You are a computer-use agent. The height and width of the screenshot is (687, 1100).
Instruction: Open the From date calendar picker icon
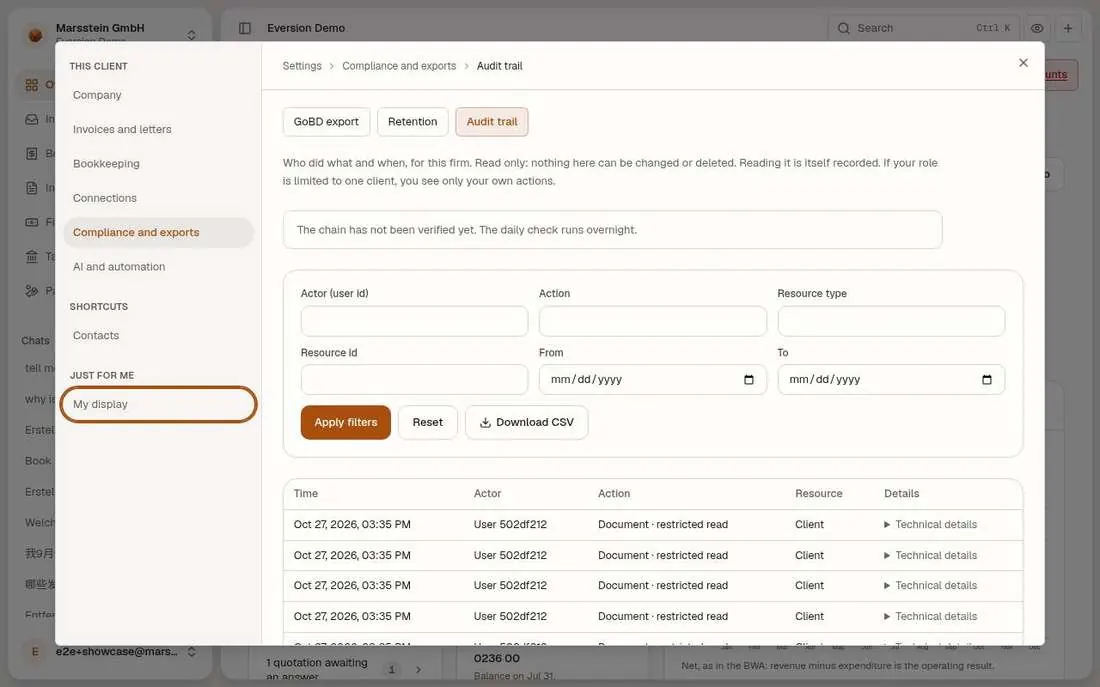pos(749,380)
